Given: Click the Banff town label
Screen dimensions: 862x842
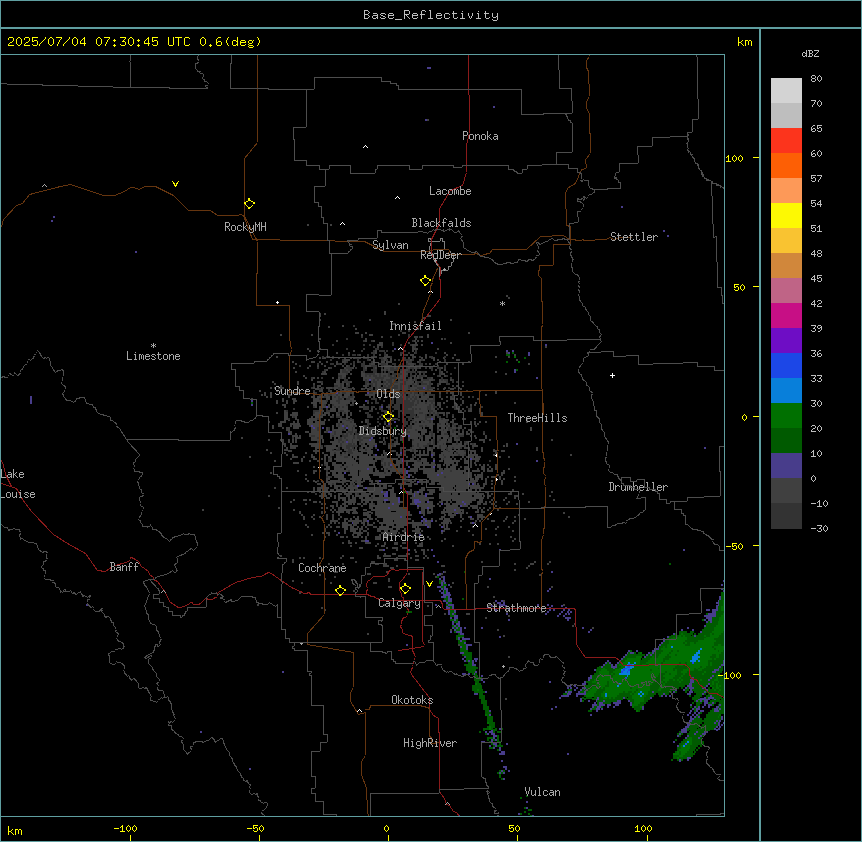Looking at the screenshot, I should click(124, 567).
